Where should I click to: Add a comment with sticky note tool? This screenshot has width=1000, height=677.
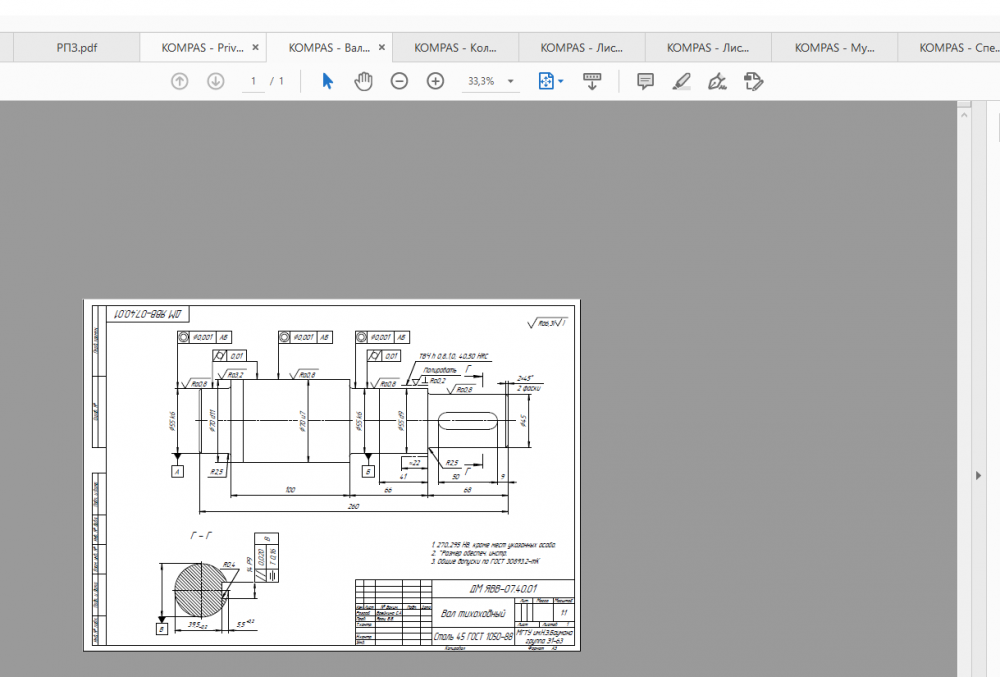[645, 81]
